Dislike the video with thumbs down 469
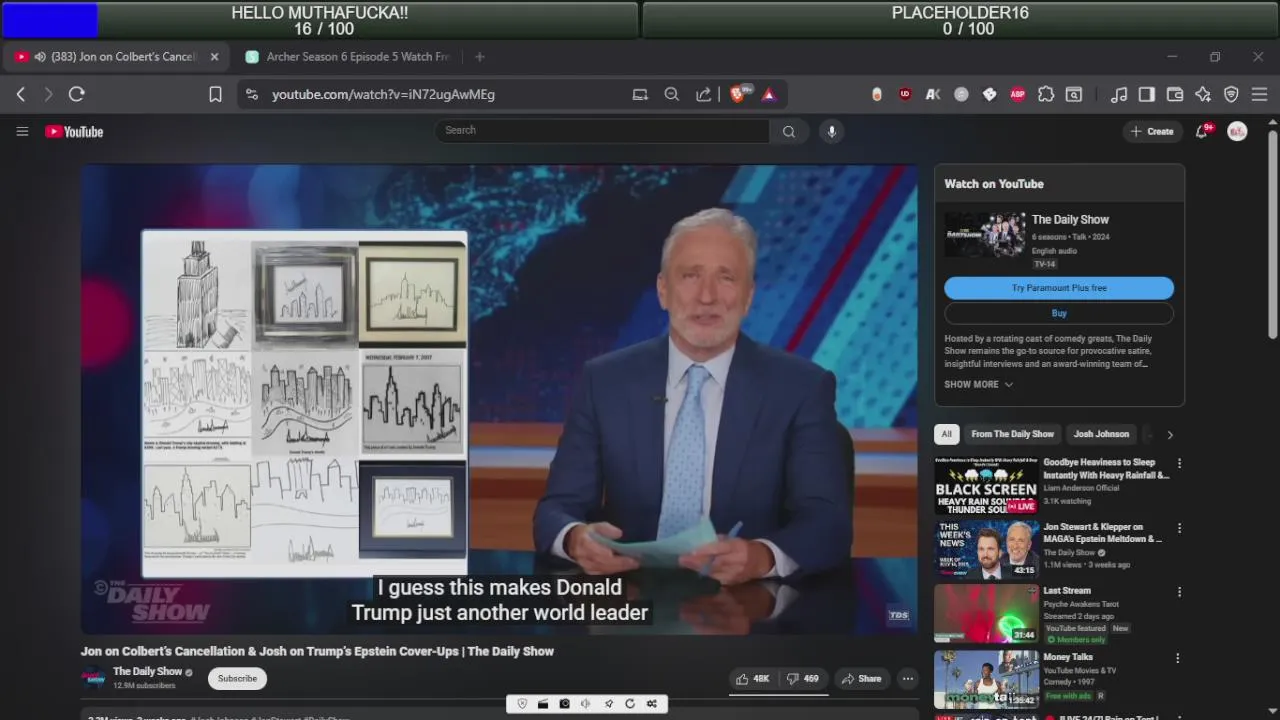 tap(803, 679)
